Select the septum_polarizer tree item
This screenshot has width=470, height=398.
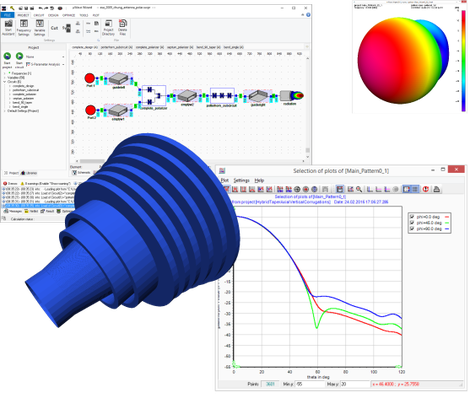coord(23,98)
